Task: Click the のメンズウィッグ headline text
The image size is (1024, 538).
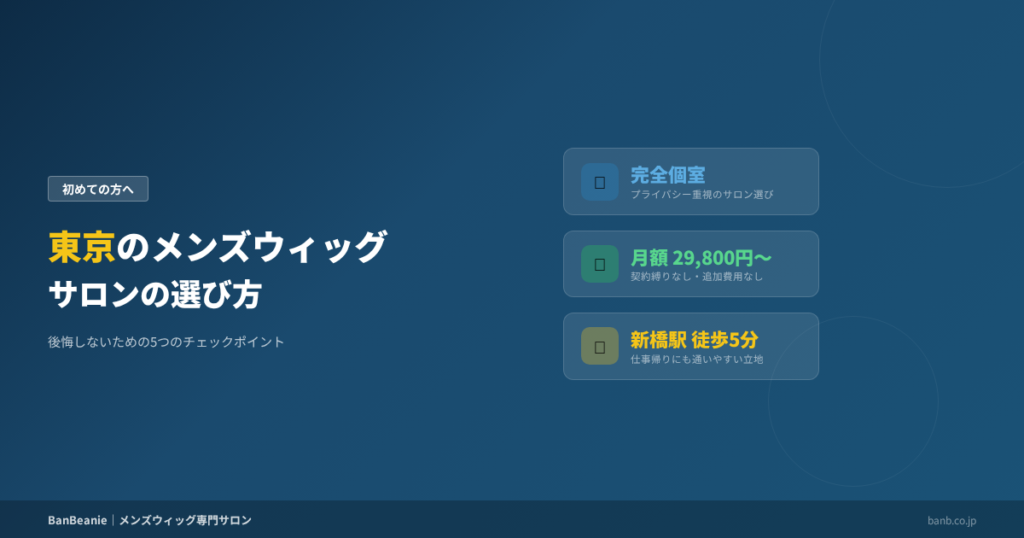Action: 250,247
